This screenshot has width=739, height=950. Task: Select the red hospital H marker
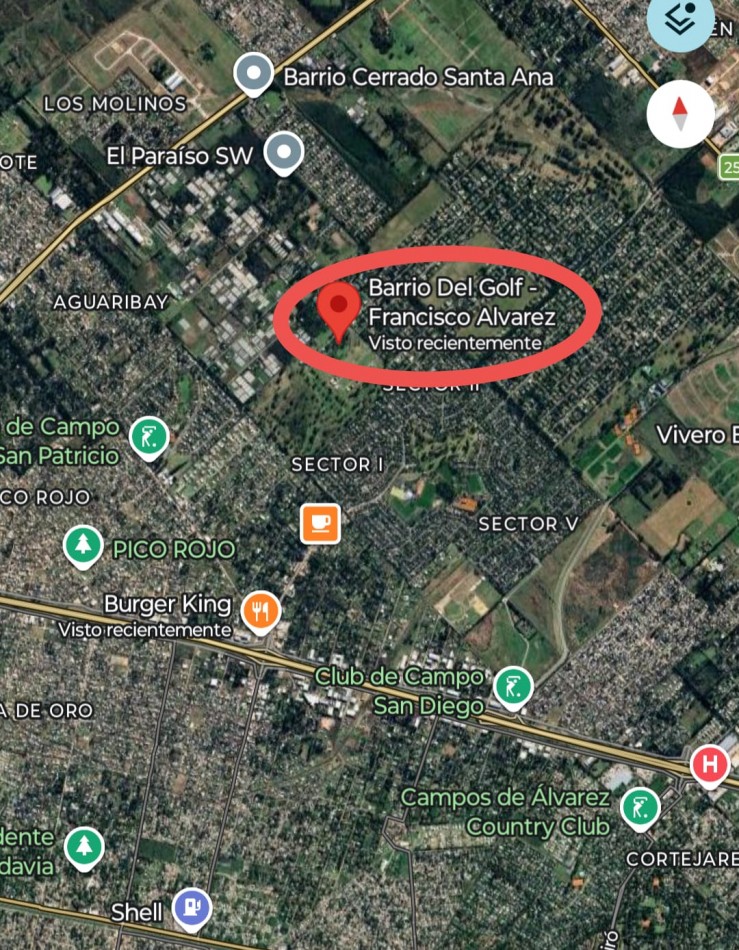(710, 766)
